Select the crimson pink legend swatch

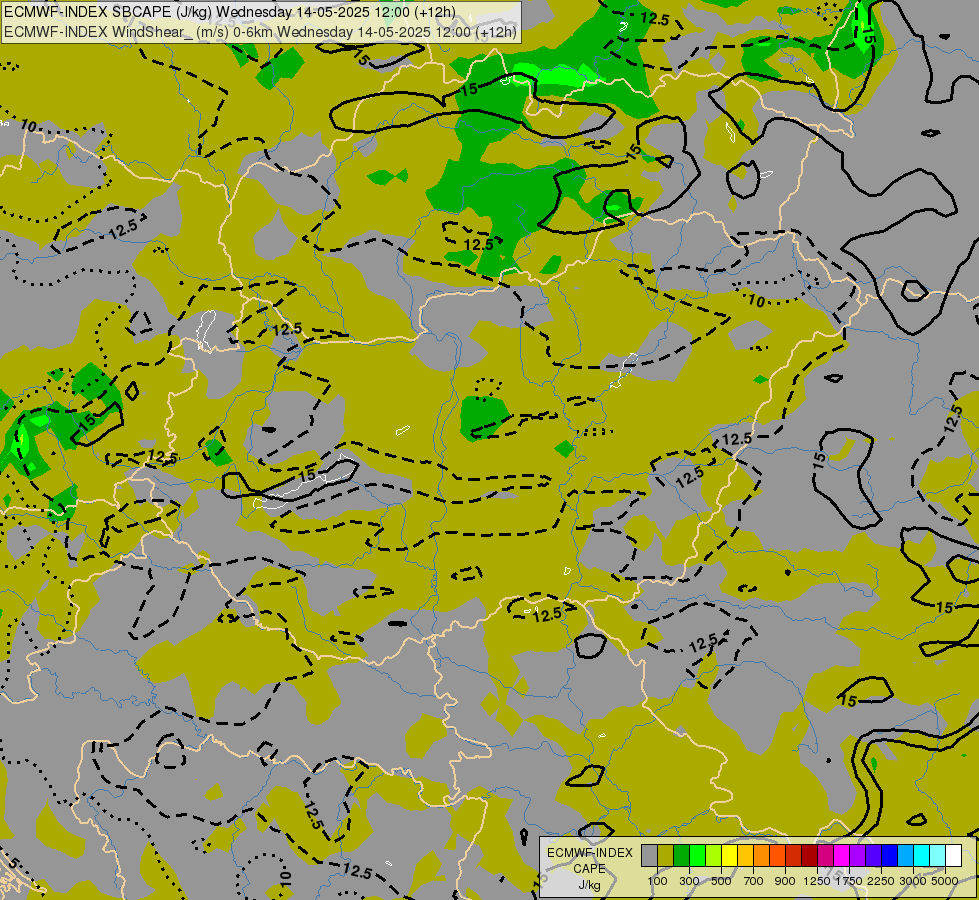point(825,856)
